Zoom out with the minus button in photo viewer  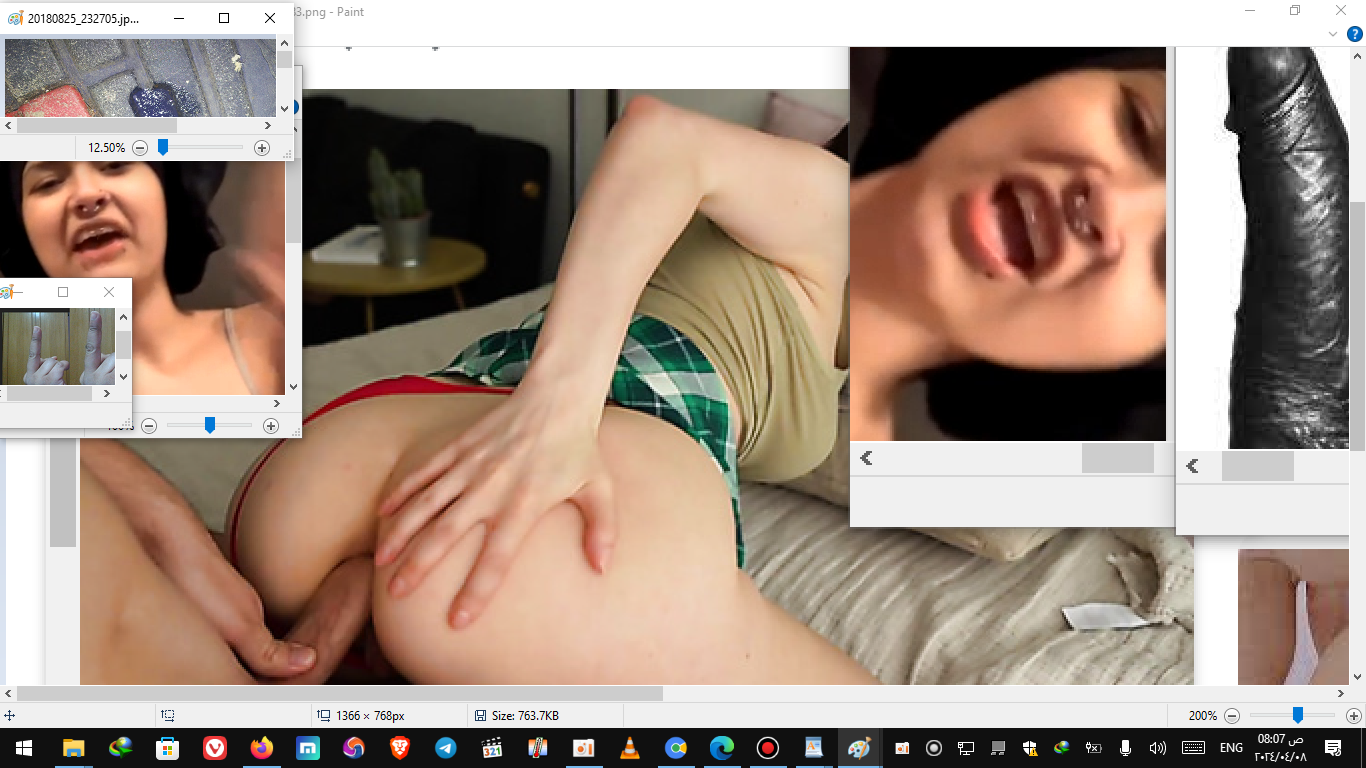(140, 147)
